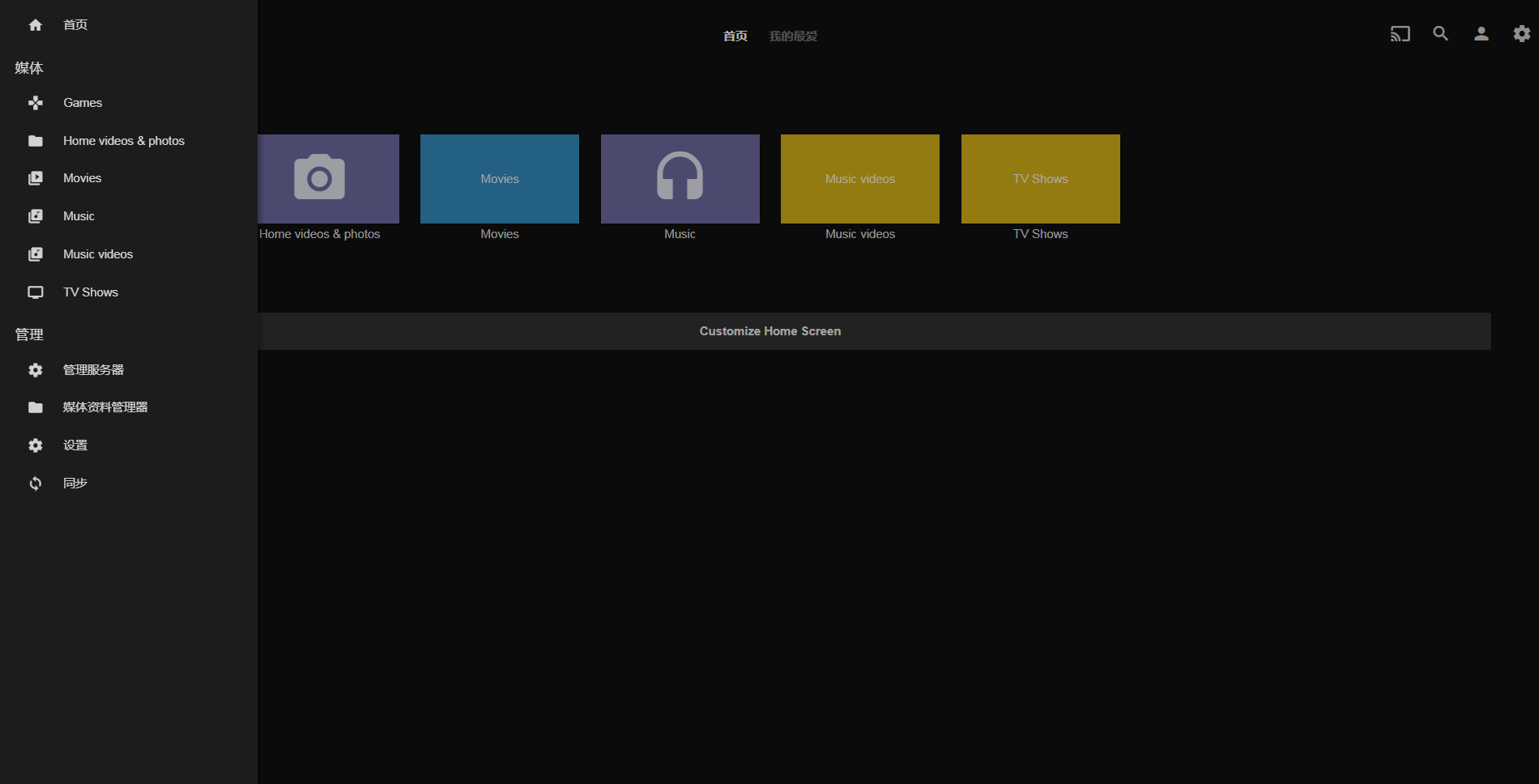Select Music in the sidebar
Screen dimensions: 1539x784
pos(129,216)
